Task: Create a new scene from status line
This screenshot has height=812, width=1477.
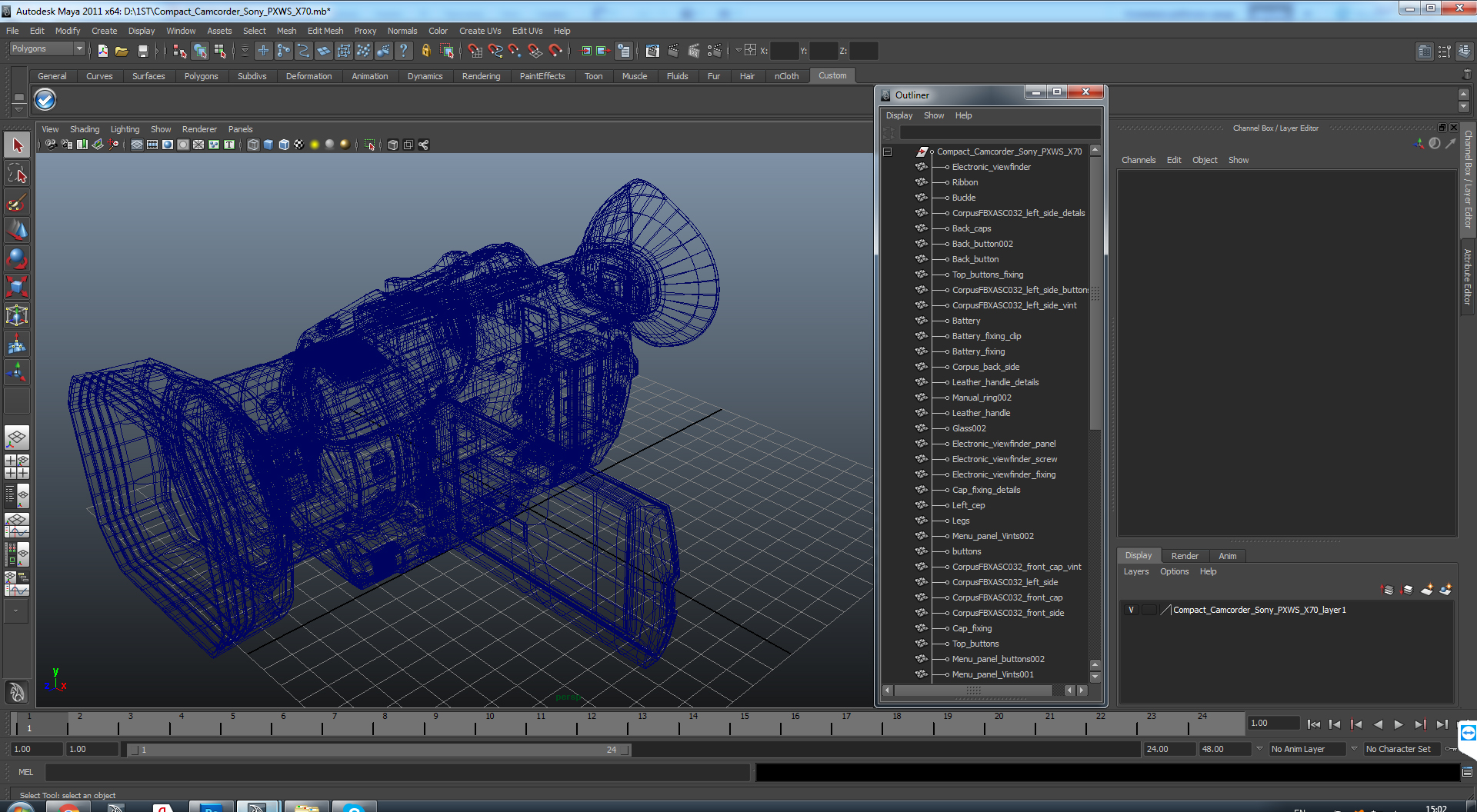Action: [x=102, y=51]
